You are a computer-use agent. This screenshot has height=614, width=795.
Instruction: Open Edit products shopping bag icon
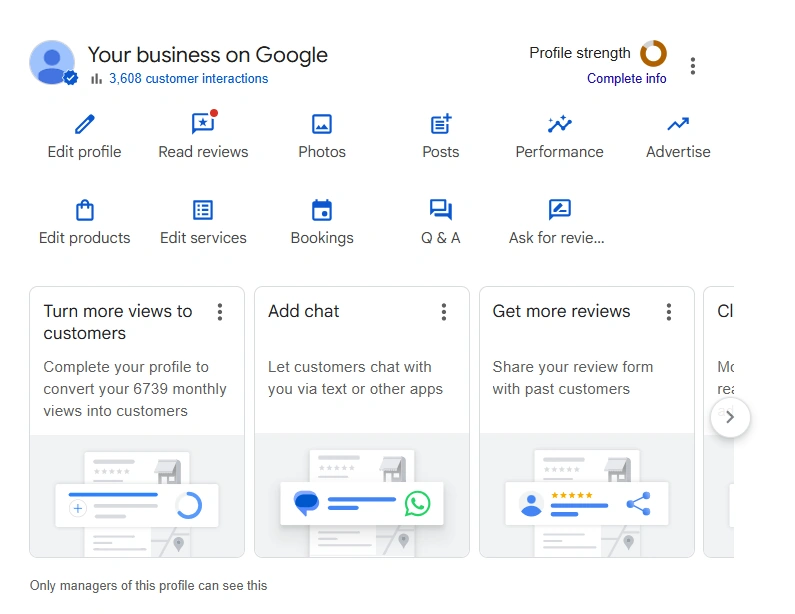pos(85,210)
